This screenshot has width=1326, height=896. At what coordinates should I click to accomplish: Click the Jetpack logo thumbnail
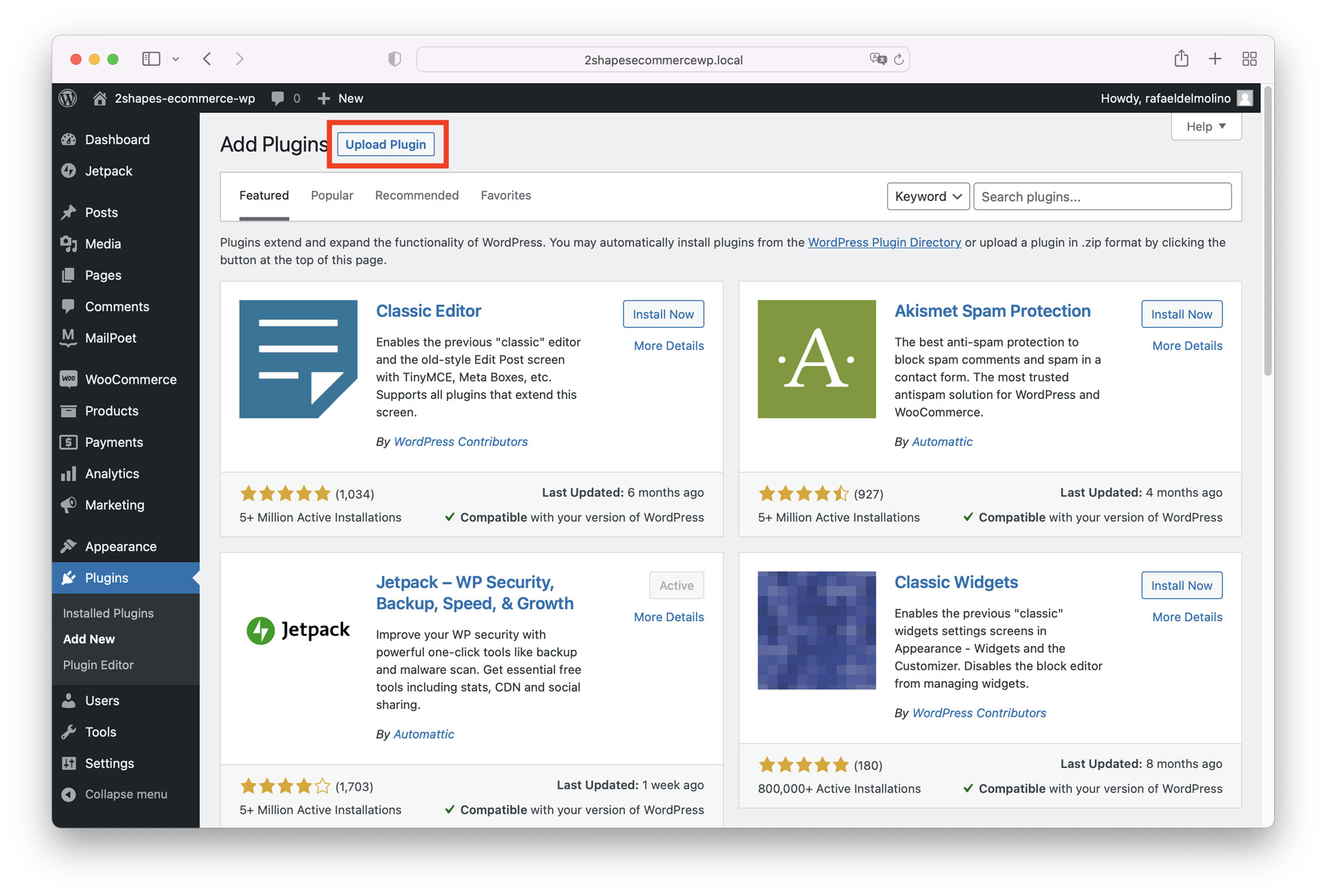(298, 630)
